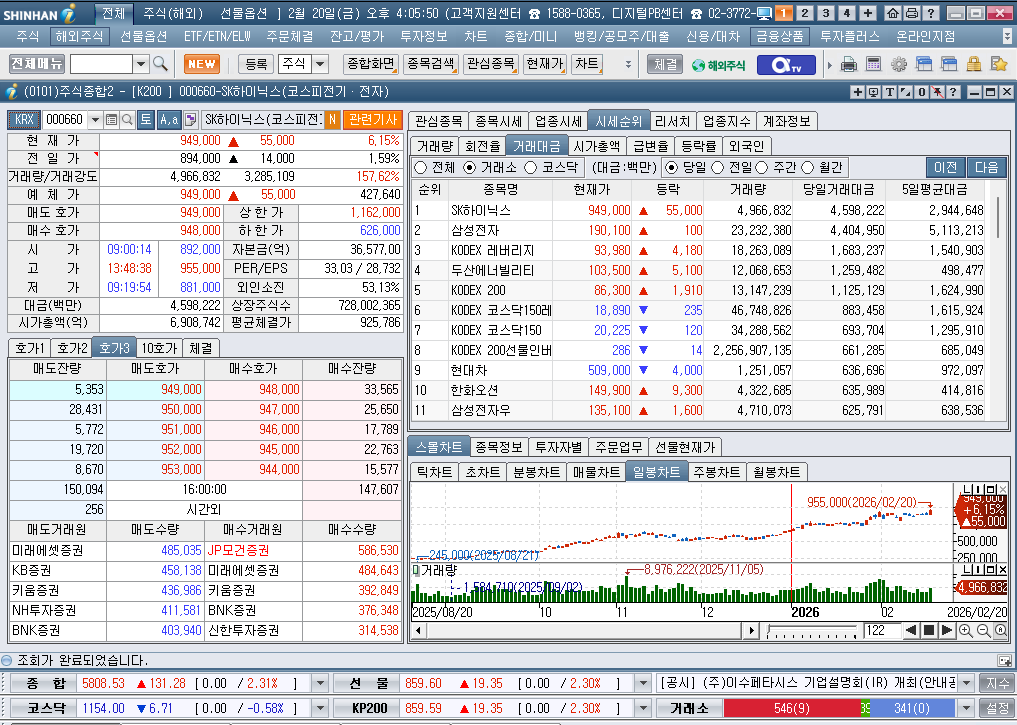
Task: Expand the 코스닥 index ticker dropdown
Action: (x=320, y=708)
